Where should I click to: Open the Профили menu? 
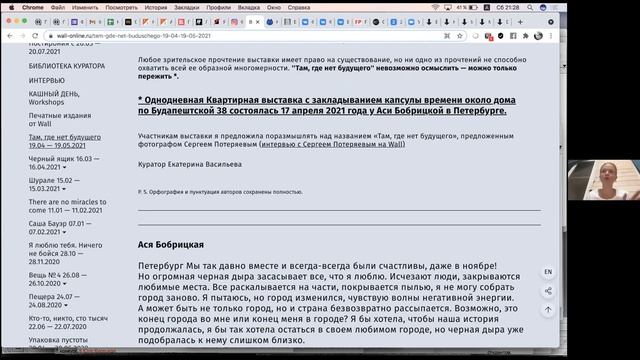[218, 7]
